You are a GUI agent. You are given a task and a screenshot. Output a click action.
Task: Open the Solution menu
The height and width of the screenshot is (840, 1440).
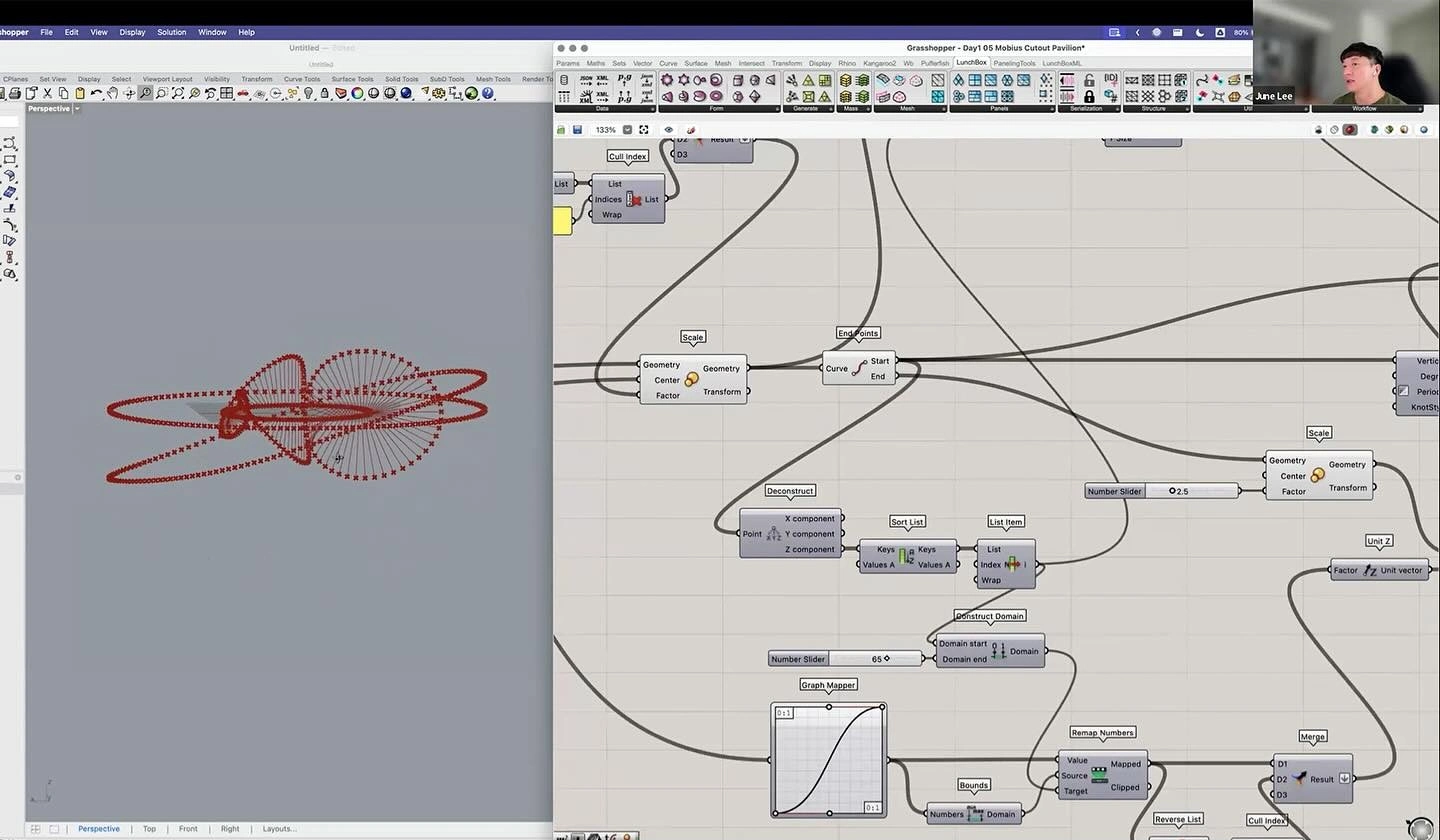(171, 32)
